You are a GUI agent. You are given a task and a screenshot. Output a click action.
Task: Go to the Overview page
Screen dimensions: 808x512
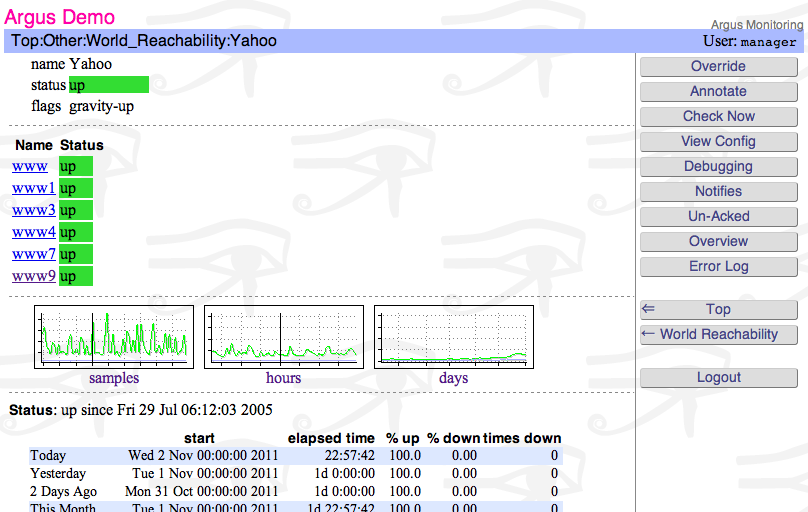pyautogui.click(x=718, y=241)
